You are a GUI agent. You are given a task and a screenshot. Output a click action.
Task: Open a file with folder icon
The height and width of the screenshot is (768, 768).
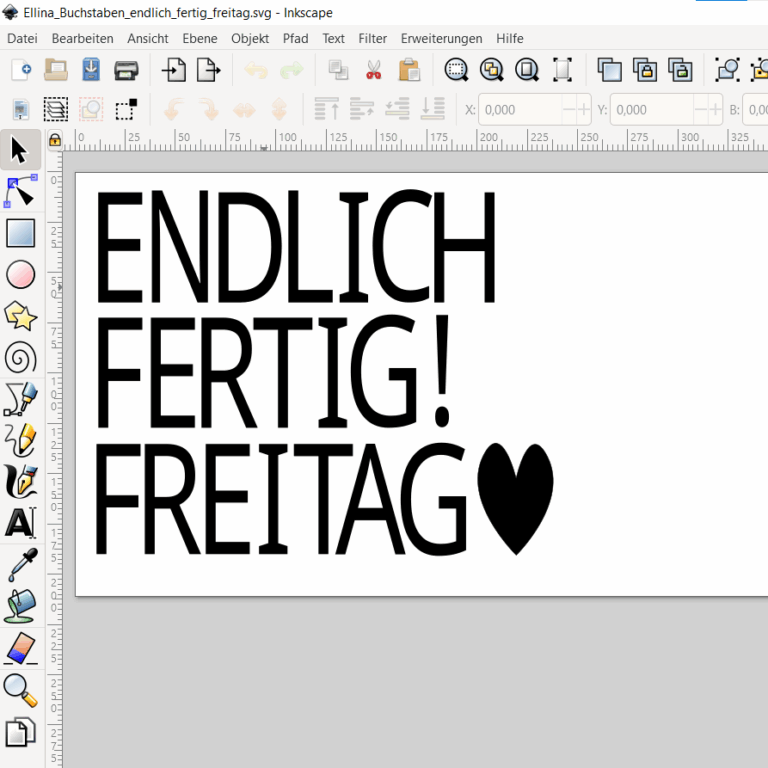click(x=56, y=70)
